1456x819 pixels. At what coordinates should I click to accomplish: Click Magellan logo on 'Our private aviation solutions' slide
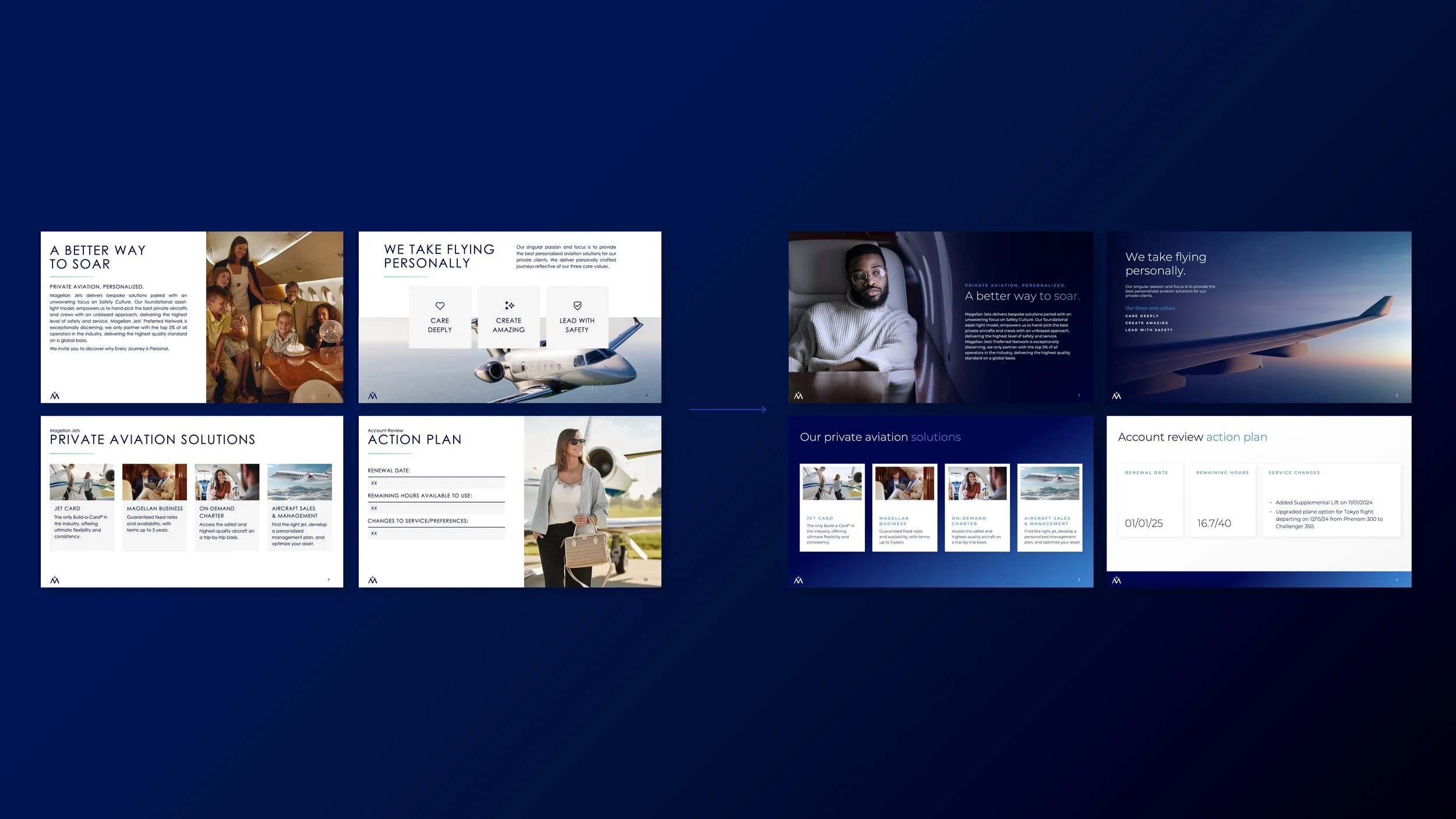(x=798, y=580)
